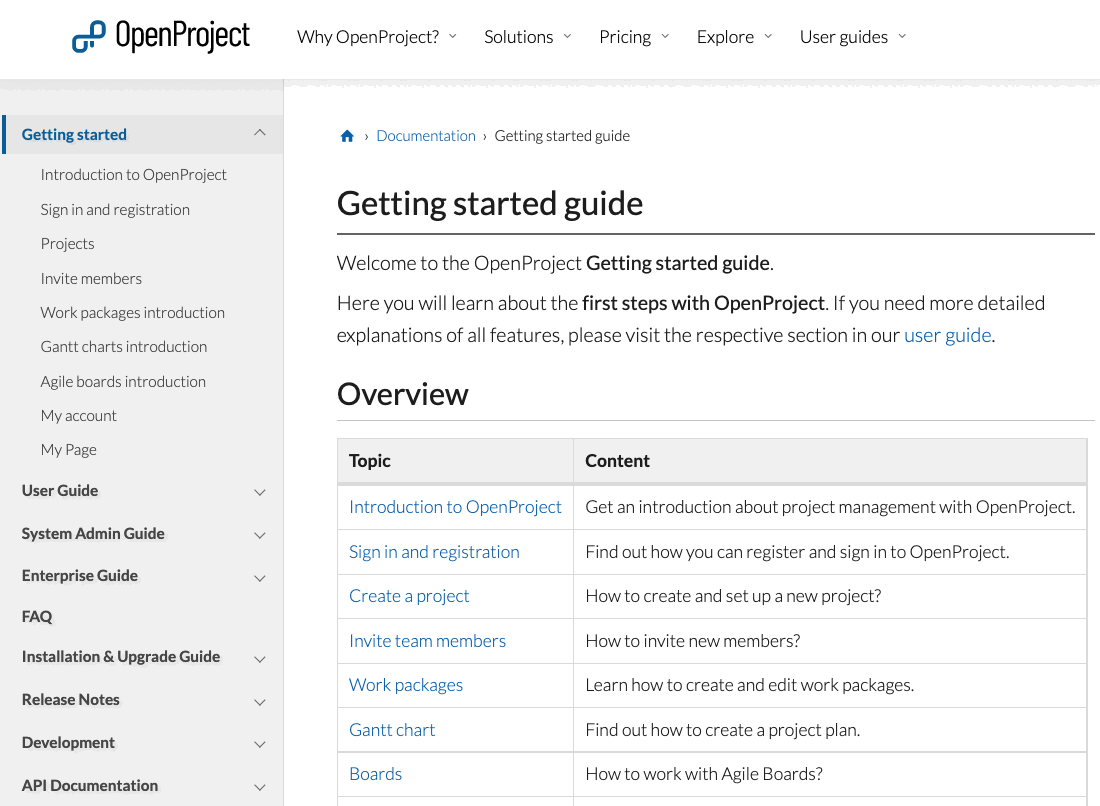Open the Sign in and registration sidebar item
The width and height of the screenshot is (1100, 806).
pos(115,209)
